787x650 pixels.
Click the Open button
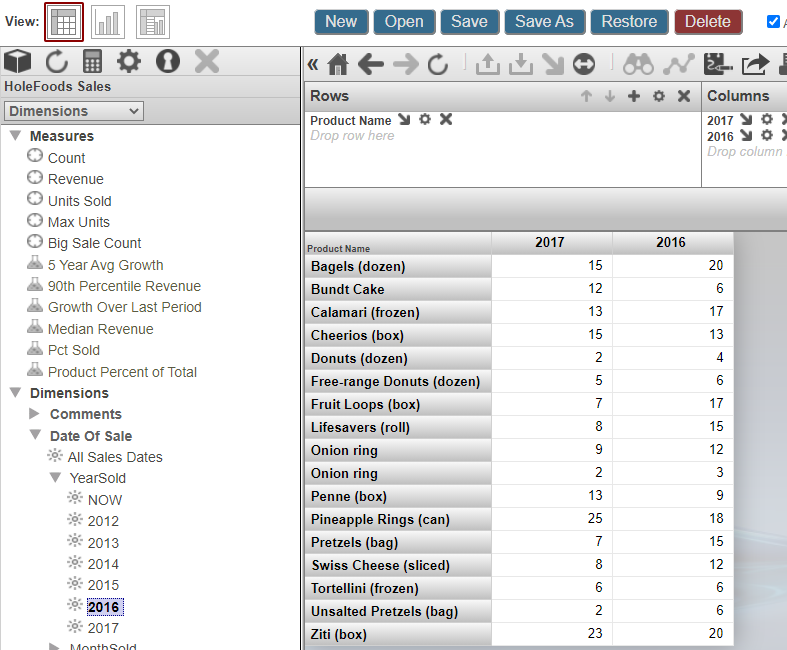404,22
